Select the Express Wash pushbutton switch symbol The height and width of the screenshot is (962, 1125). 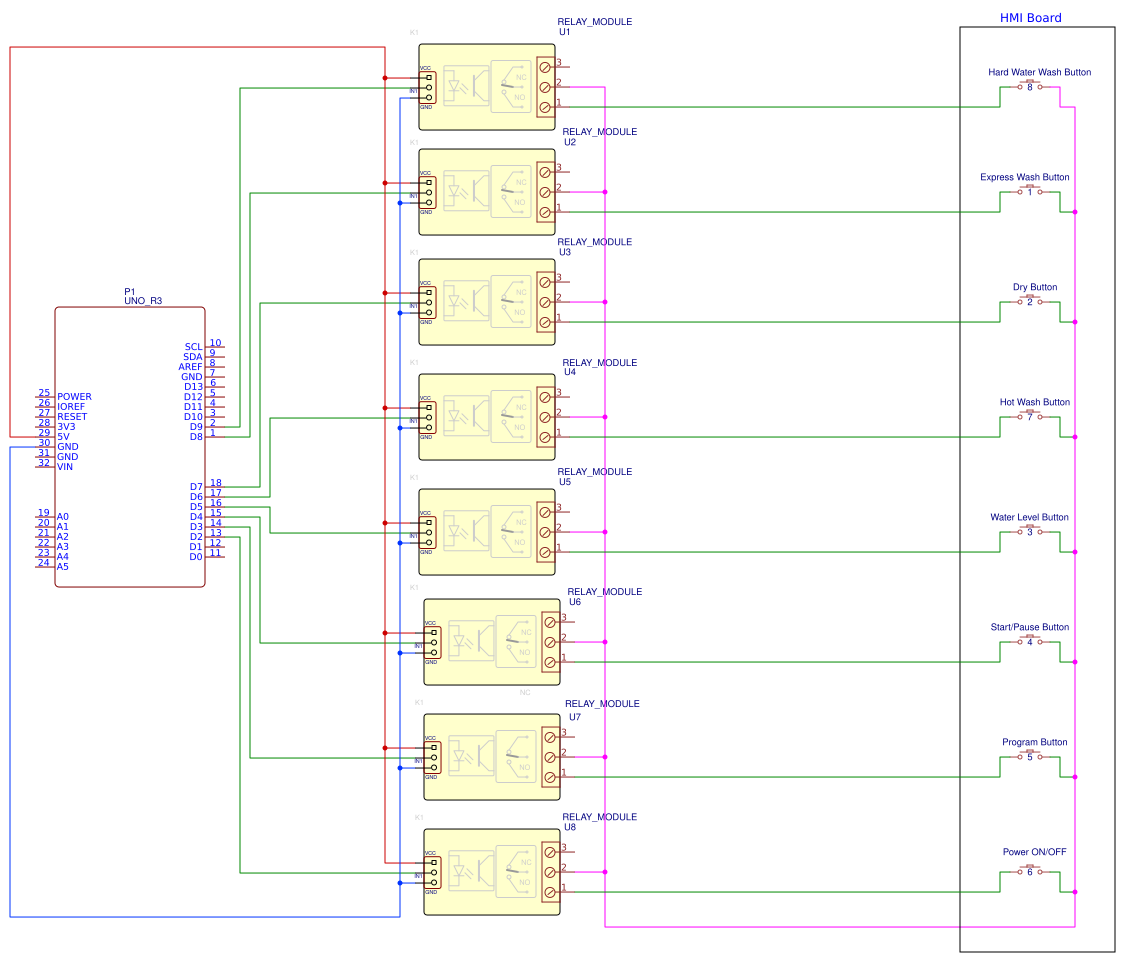(1030, 191)
